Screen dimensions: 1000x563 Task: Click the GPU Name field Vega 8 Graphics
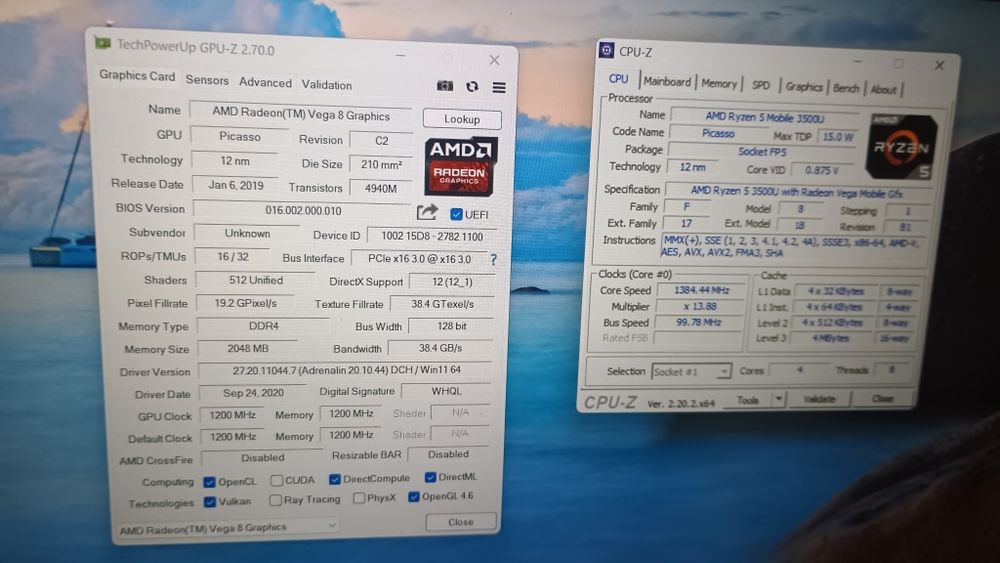pyautogui.click(x=301, y=114)
